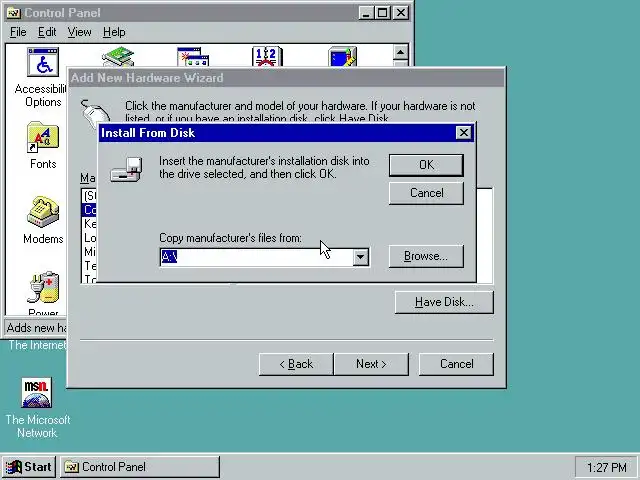Minimize the Control Panel window

click(x=366, y=13)
